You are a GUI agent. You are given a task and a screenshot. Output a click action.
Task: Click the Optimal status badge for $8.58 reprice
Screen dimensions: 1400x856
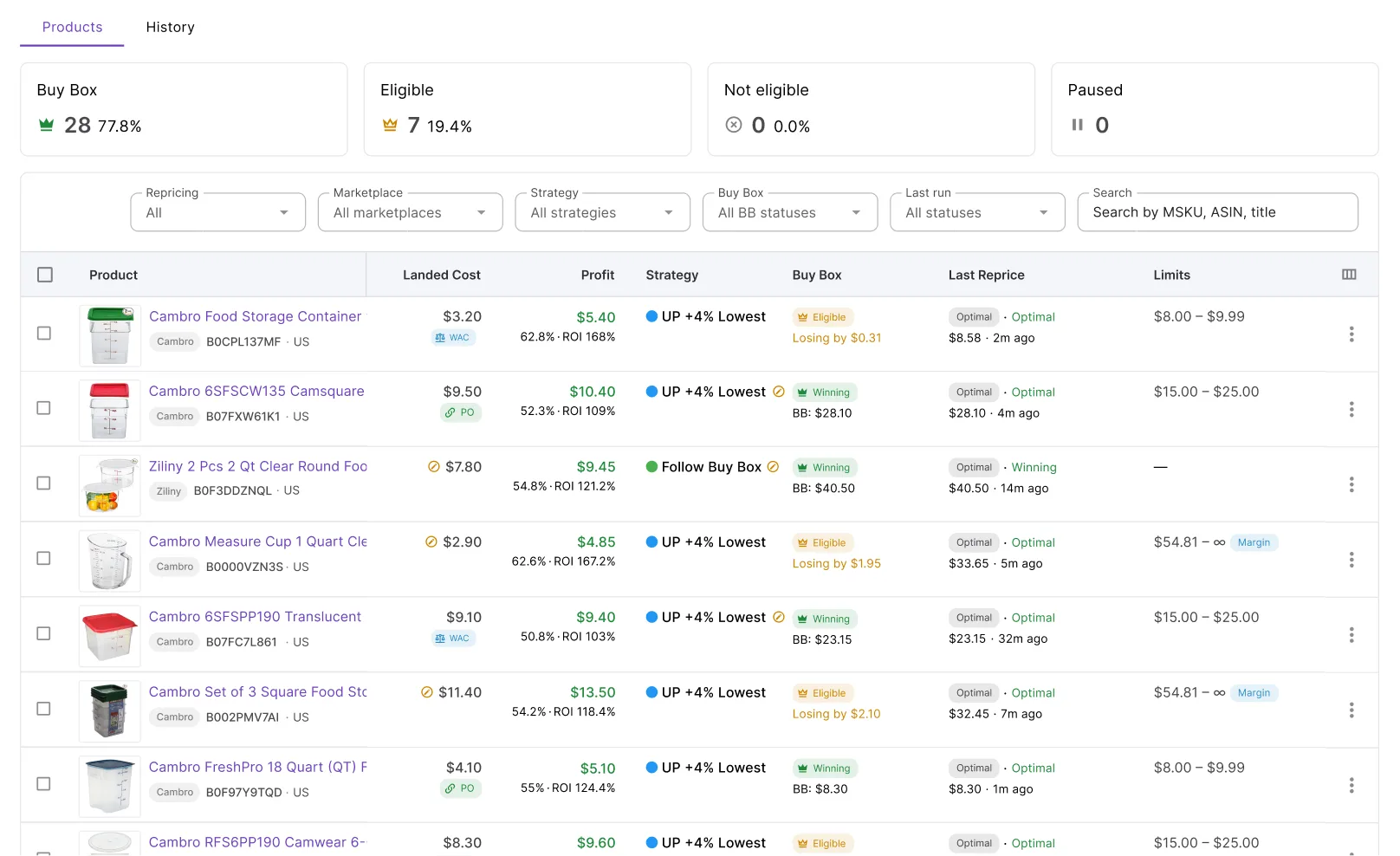[x=974, y=317]
